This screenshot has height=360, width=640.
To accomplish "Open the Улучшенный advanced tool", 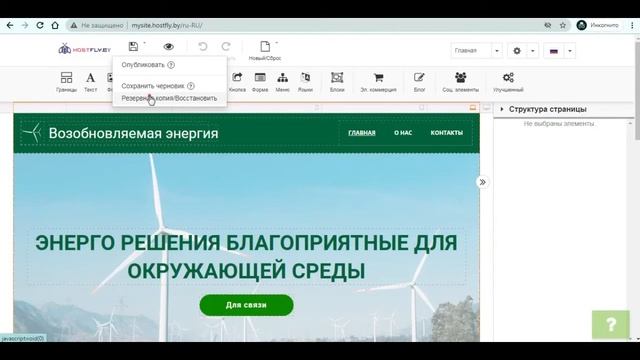I will pos(508,82).
